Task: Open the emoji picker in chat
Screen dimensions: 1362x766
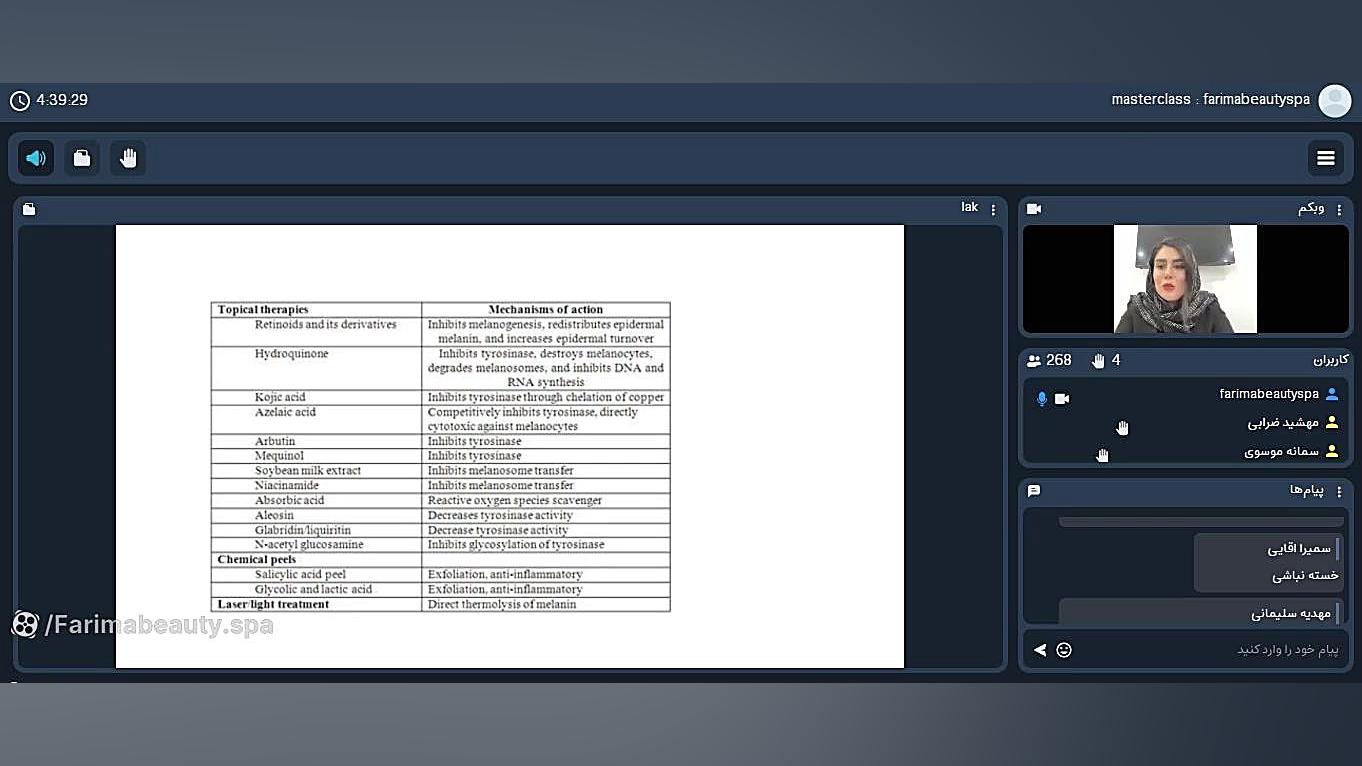Action: (x=1064, y=650)
